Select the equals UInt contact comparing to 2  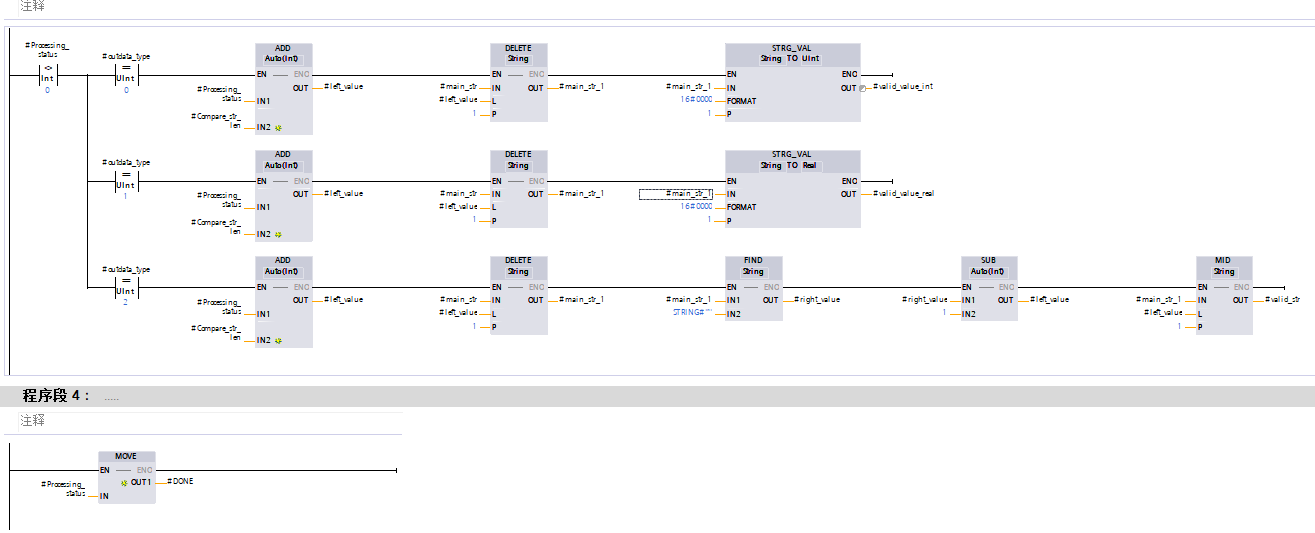(126, 289)
